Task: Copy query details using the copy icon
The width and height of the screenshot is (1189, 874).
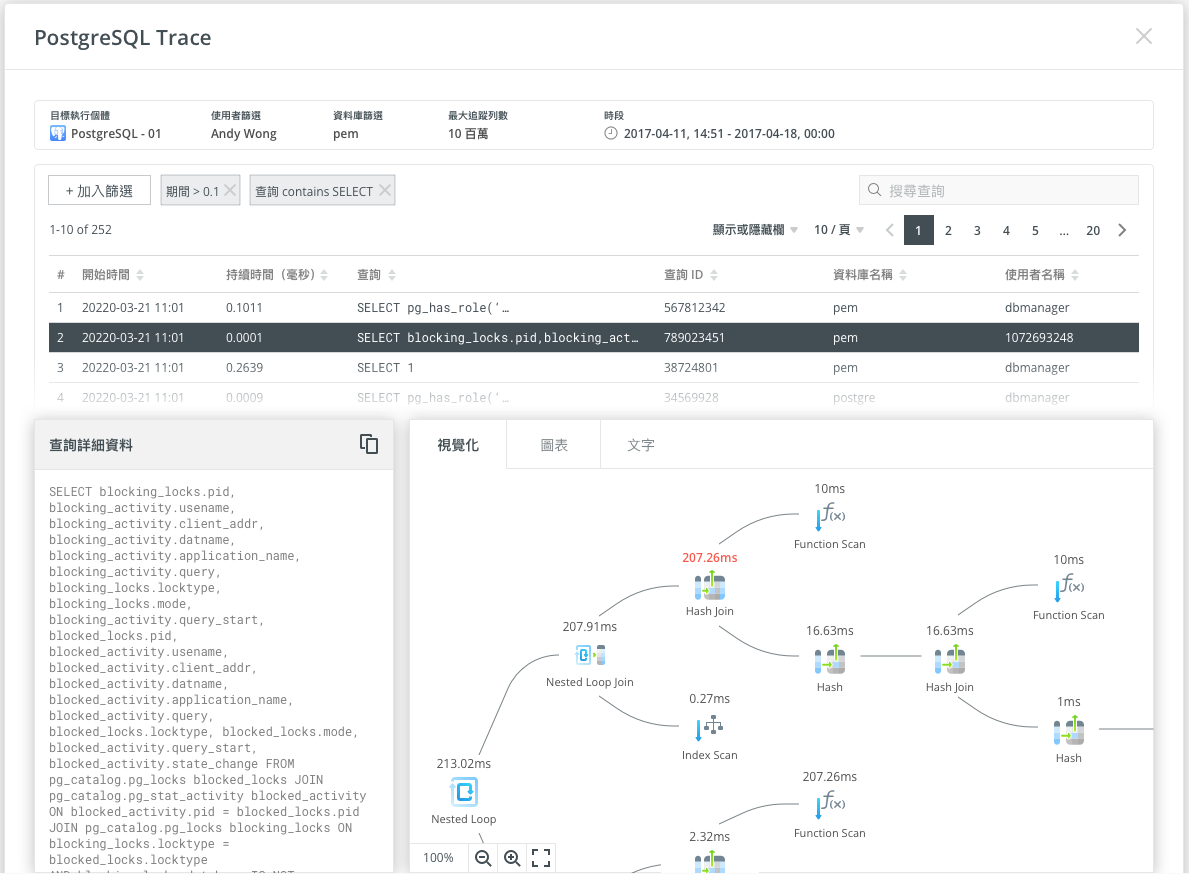Action: click(369, 443)
